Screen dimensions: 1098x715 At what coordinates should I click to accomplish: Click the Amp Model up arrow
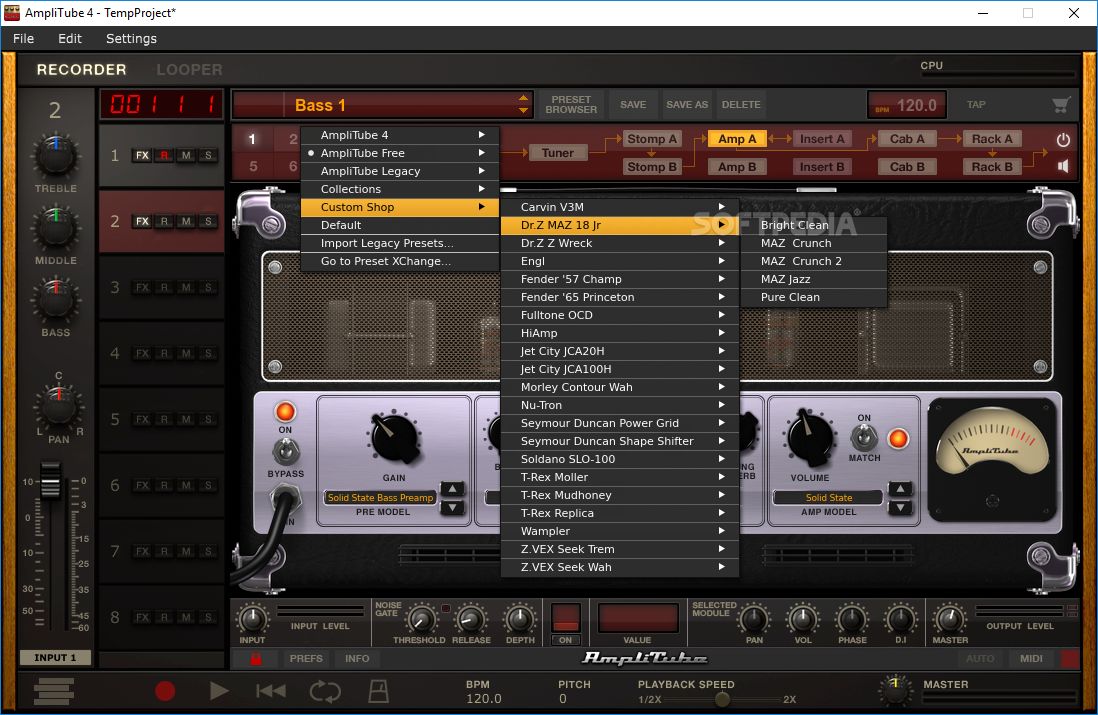[900, 489]
